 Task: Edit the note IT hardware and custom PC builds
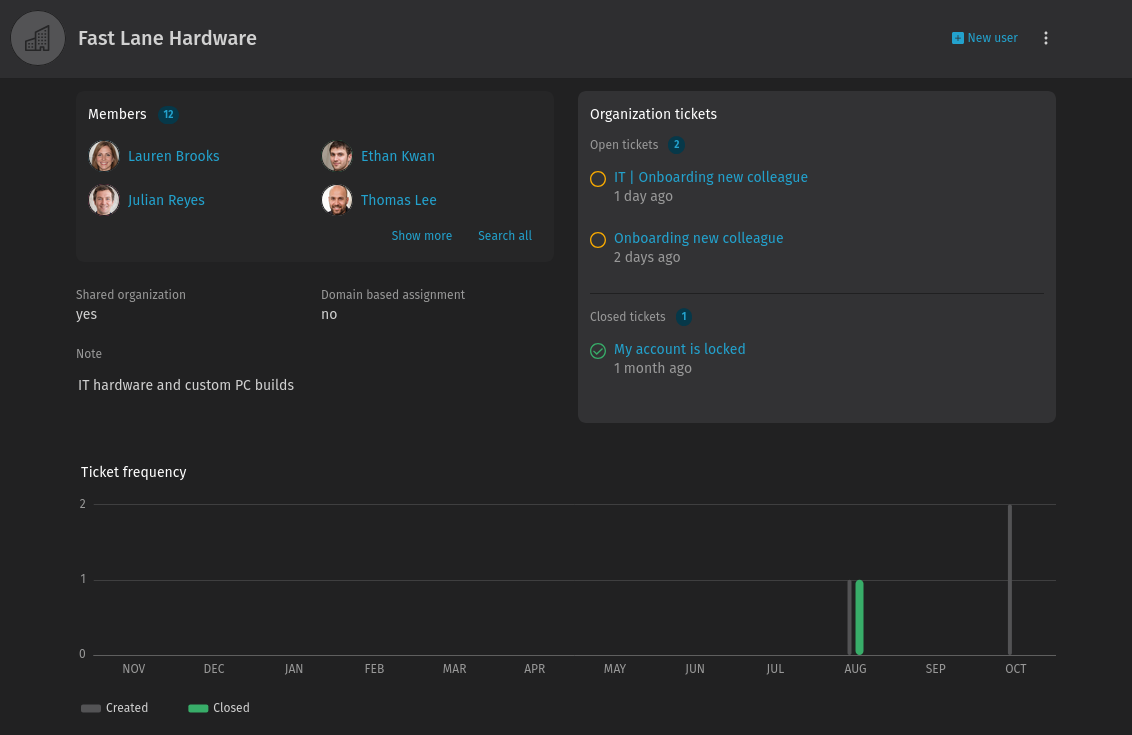(186, 385)
